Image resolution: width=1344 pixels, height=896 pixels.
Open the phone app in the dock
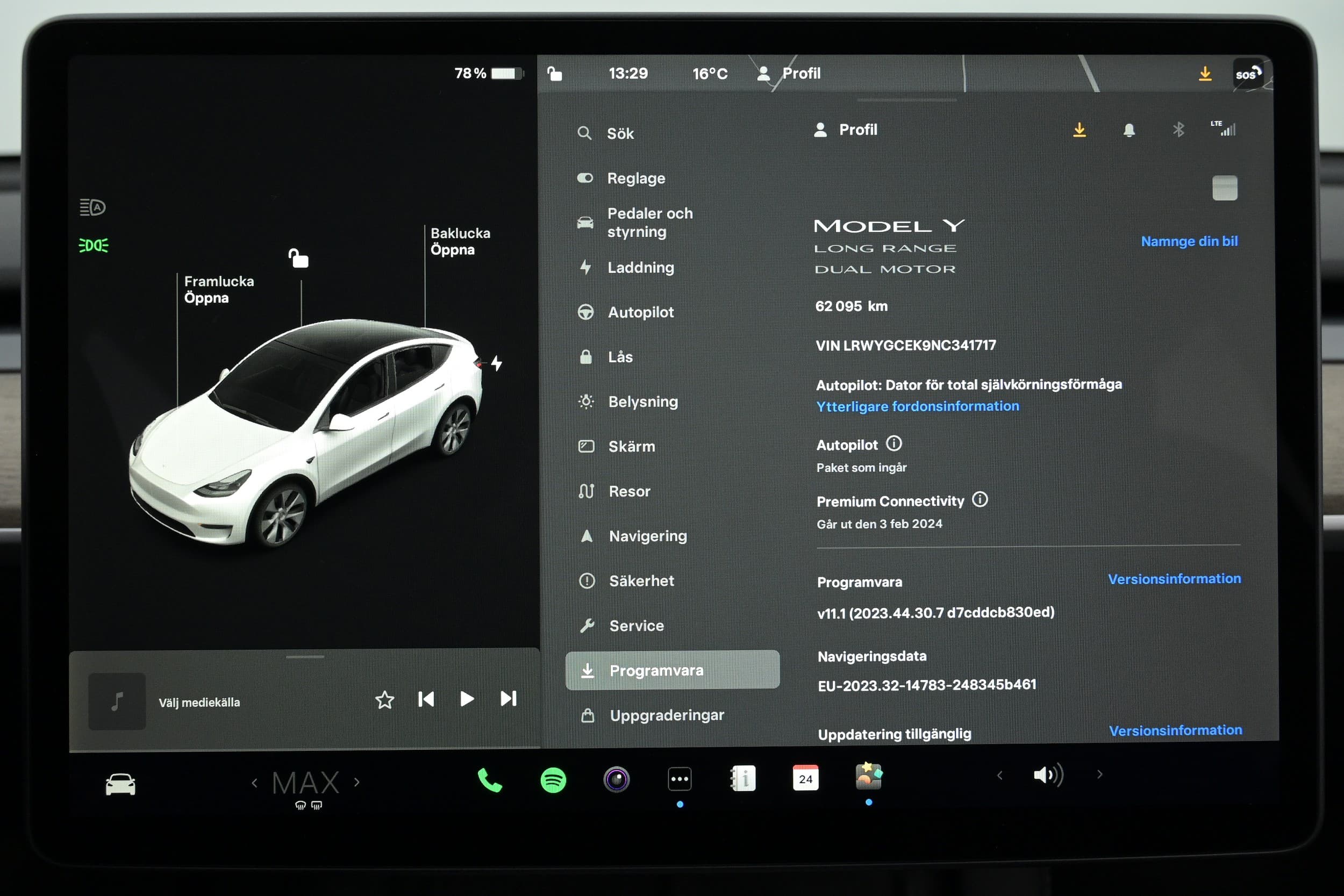click(490, 780)
